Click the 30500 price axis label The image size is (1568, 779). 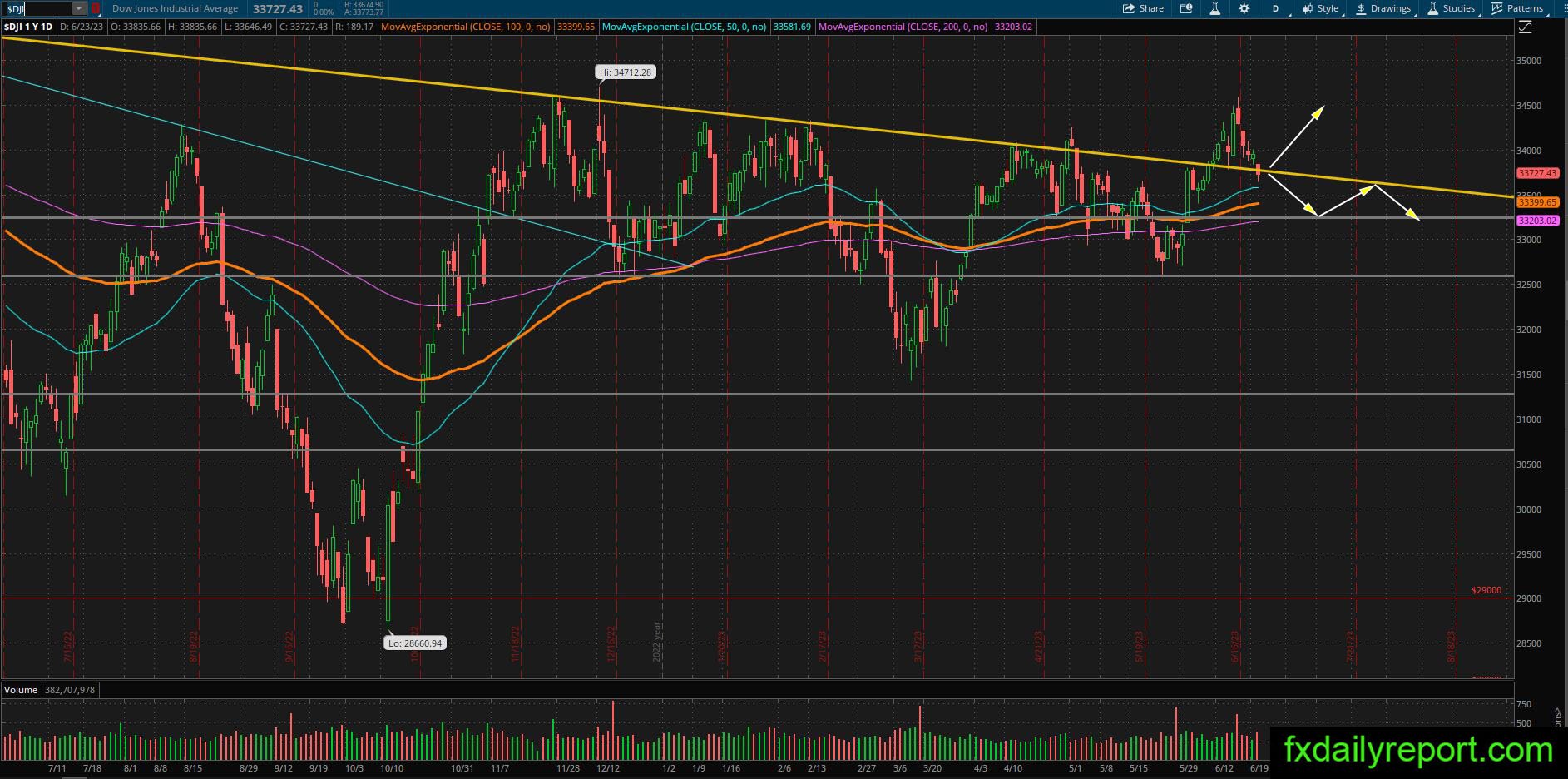(x=1529, y=464)
